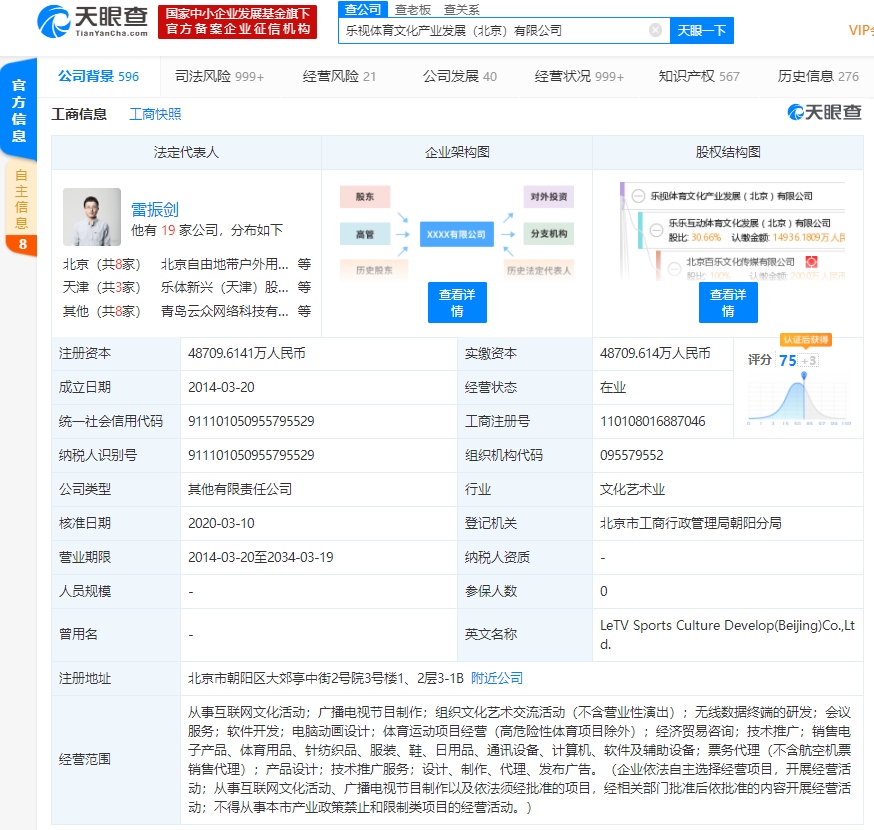This screenshot has width=874, height=830.
Task: Collapse the top LeTV Sports equity node
Action: point(638,196)
